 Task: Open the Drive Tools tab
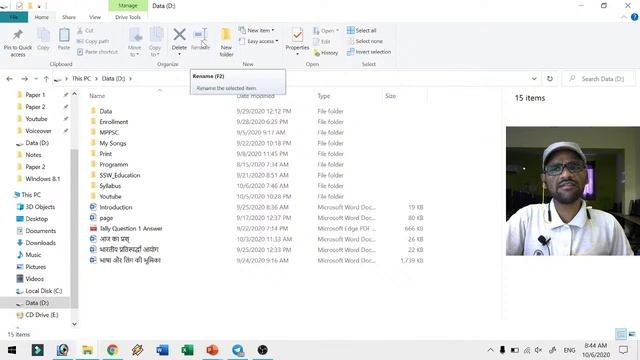point(128,17)
